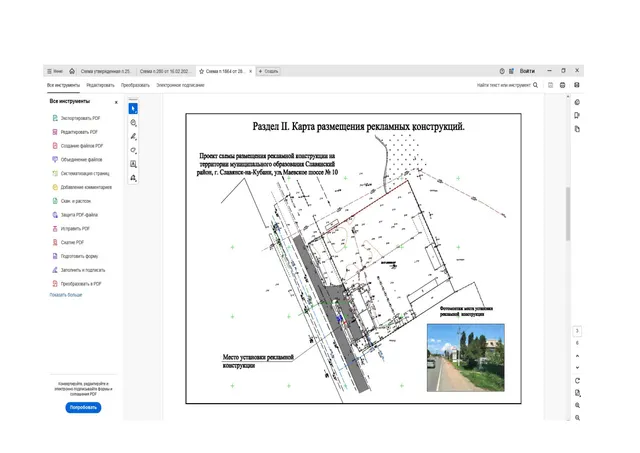The image size is (640, 453).
Task: Choose 'Заполнить и подписать' tool
Action: (x=79, y=270)
